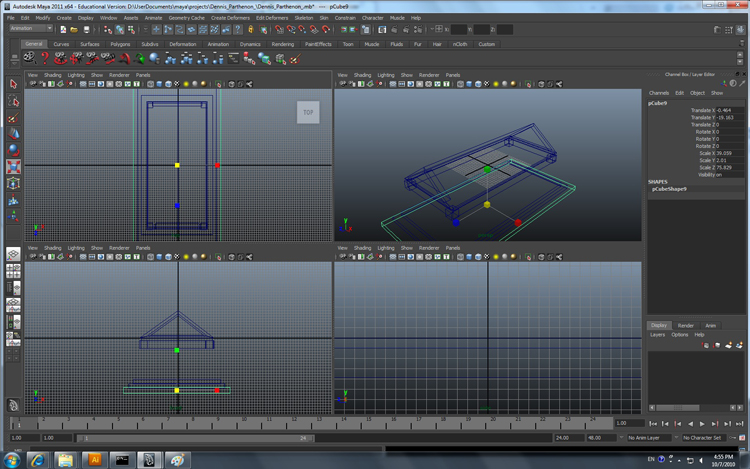The image size is (750, 469).
Task: Click the ViewCube TOP face
Action: [x=308, y=112]
